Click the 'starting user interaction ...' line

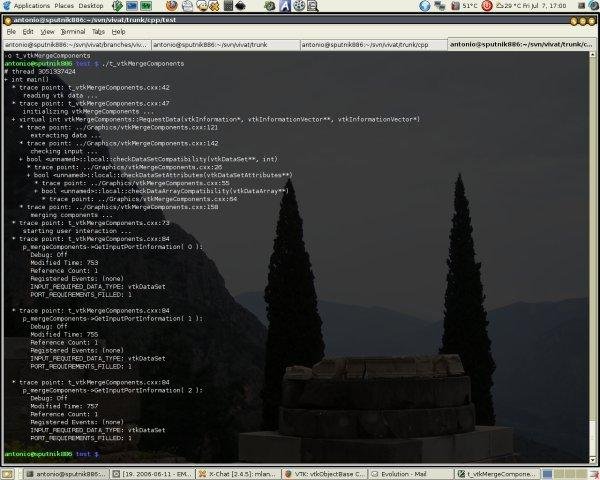pyautogui.click(x=75, y=231)
